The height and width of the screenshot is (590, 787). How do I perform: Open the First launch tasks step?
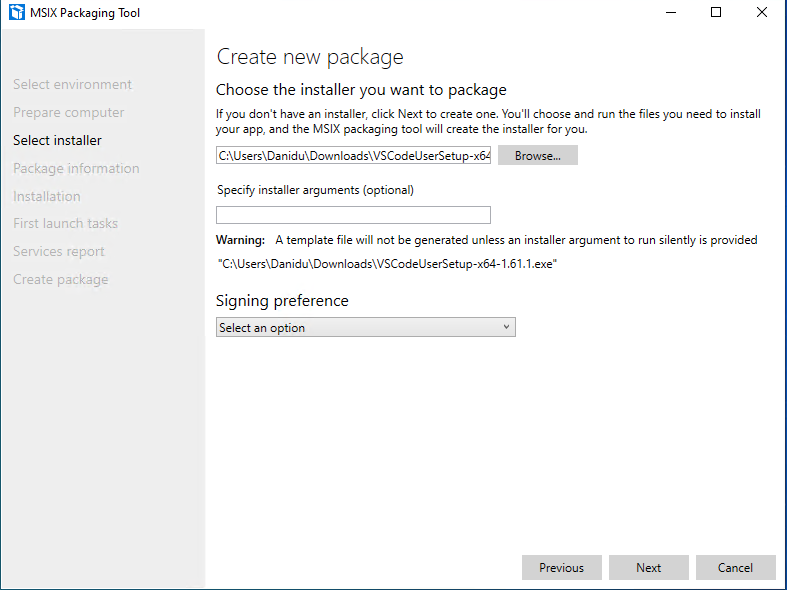65,223
